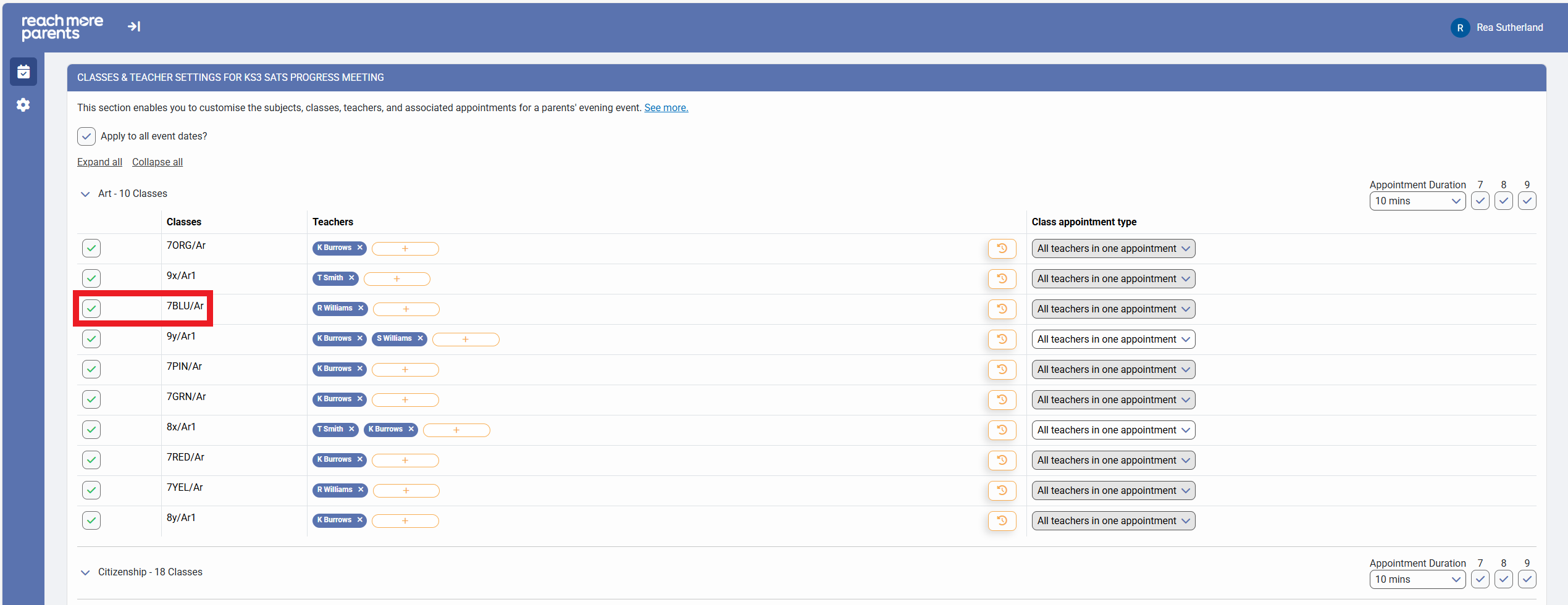The image size is (1568, 605).
Task: Remove T Smith from class 9x/Ar1
Action: tap(351, 278)
